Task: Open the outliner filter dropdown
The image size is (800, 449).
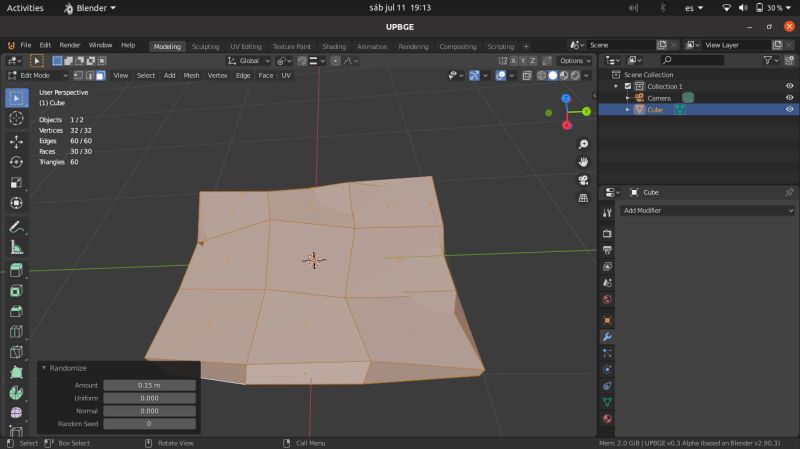Action: click(770, 60)
